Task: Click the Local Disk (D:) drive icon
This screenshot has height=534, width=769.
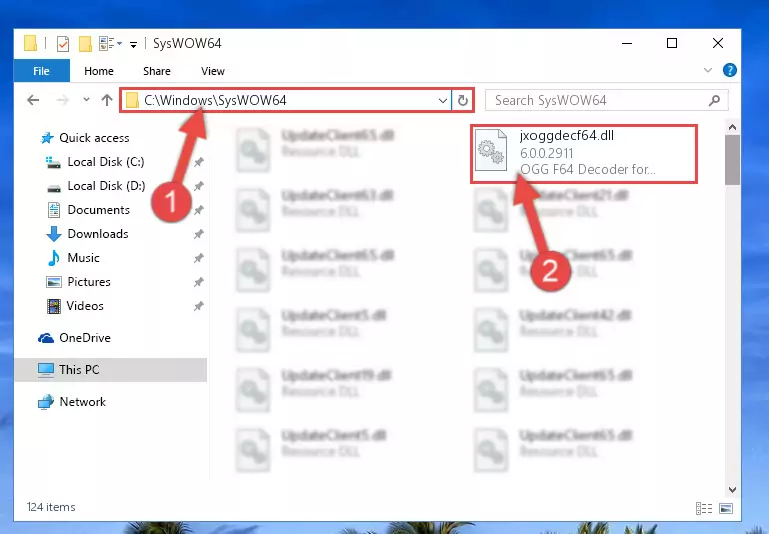Action: pyautogui.click(x=53, y=188)
